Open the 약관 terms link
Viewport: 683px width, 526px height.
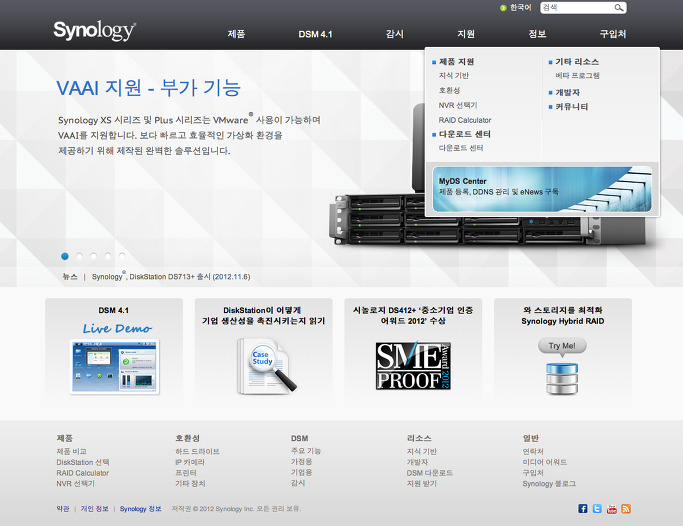point(63,509)
